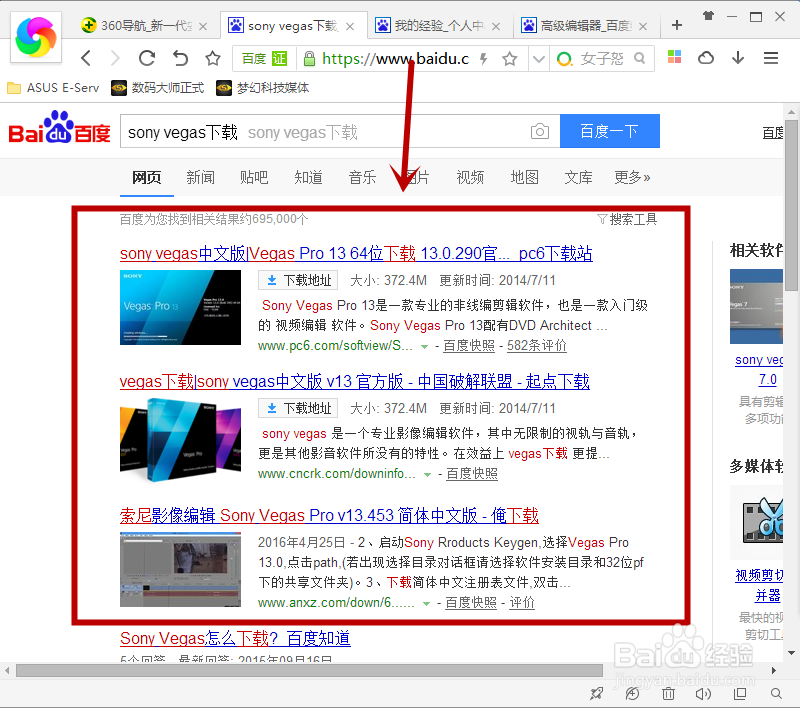The height and width of the screenshot is (708, 800).
Task: Open the colorful apps grid icon
Action: pyautogui.click(x=674, y=57)
